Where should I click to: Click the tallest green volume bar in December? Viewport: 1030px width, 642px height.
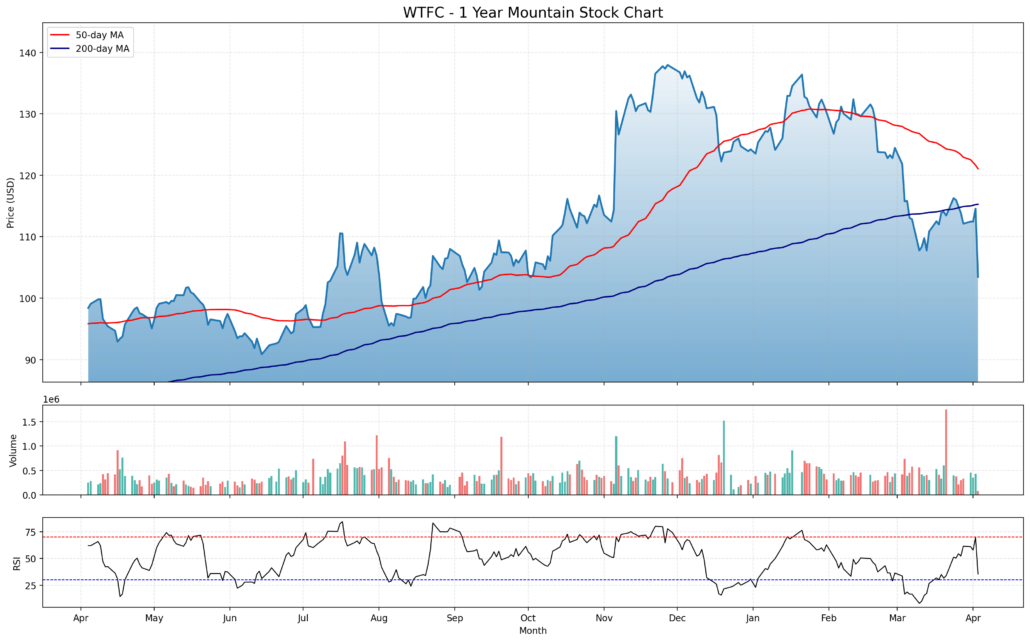pyautogui.click(x=724, y=458)
